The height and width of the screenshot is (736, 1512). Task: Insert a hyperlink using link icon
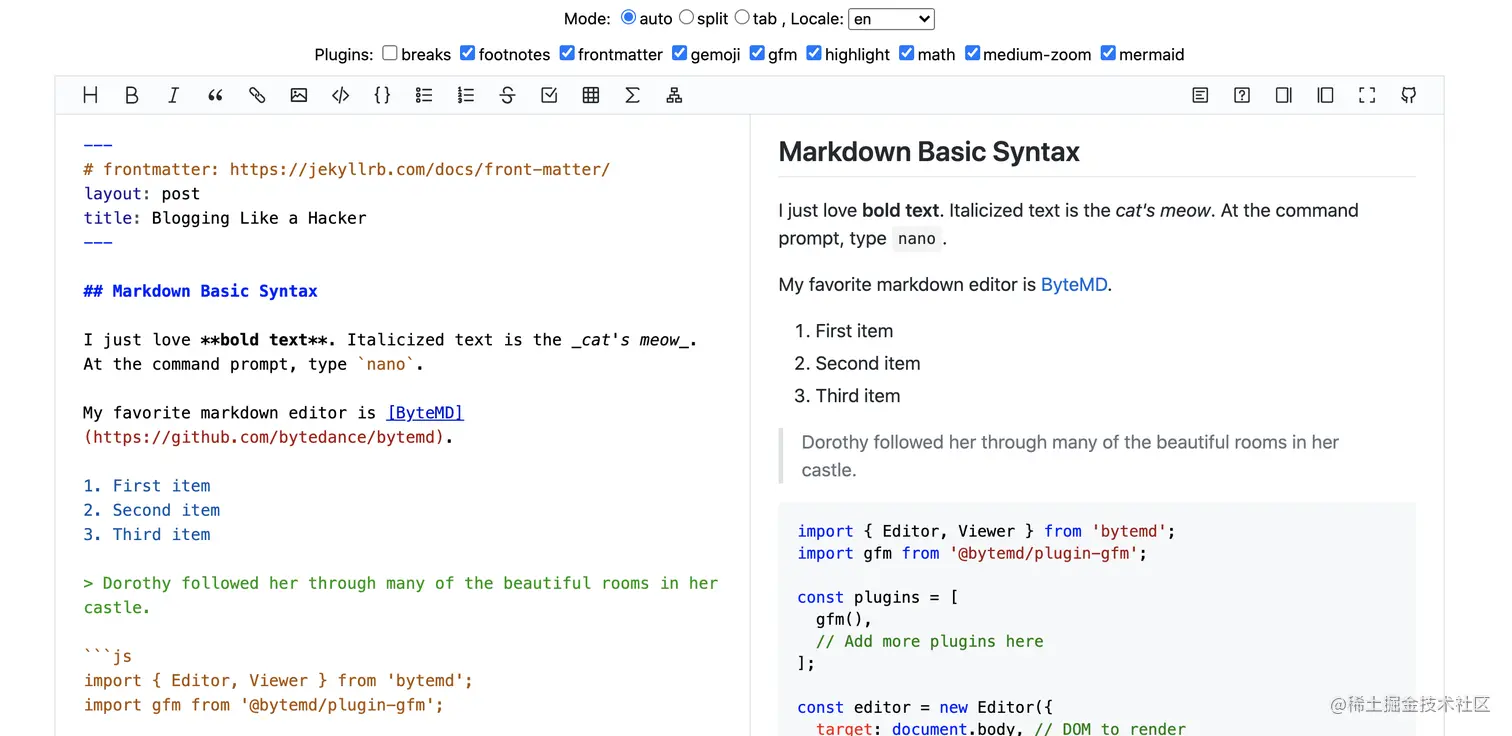(x=257, y=95)
